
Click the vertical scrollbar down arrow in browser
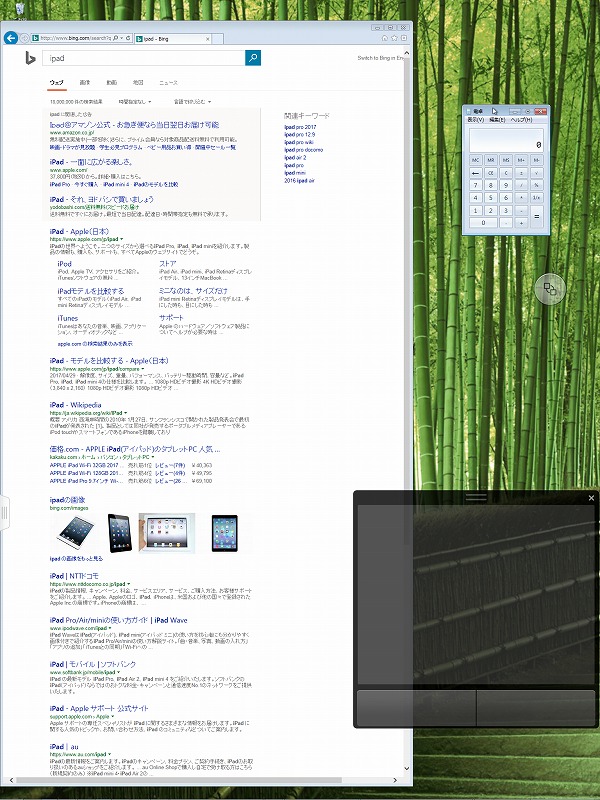click(x=407, y=768)
